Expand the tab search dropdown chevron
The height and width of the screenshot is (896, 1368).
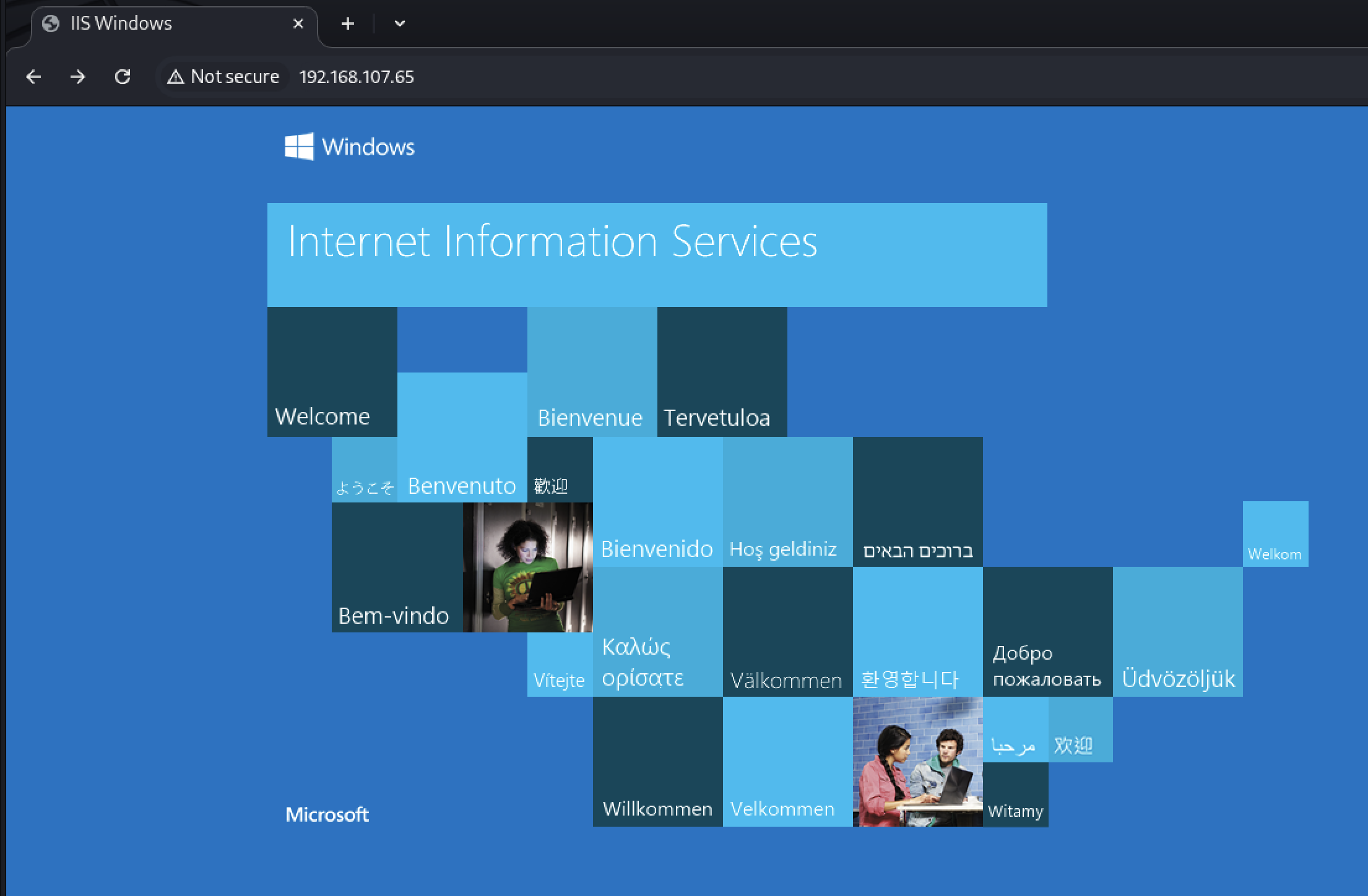pos(400,24)
